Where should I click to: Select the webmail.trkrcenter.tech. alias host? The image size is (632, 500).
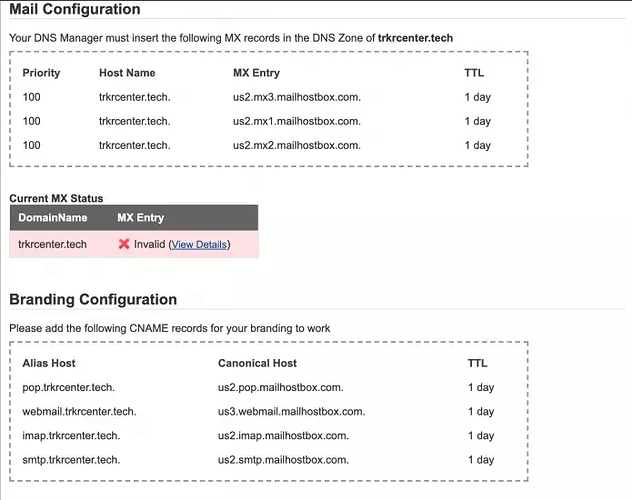(79, 411)
